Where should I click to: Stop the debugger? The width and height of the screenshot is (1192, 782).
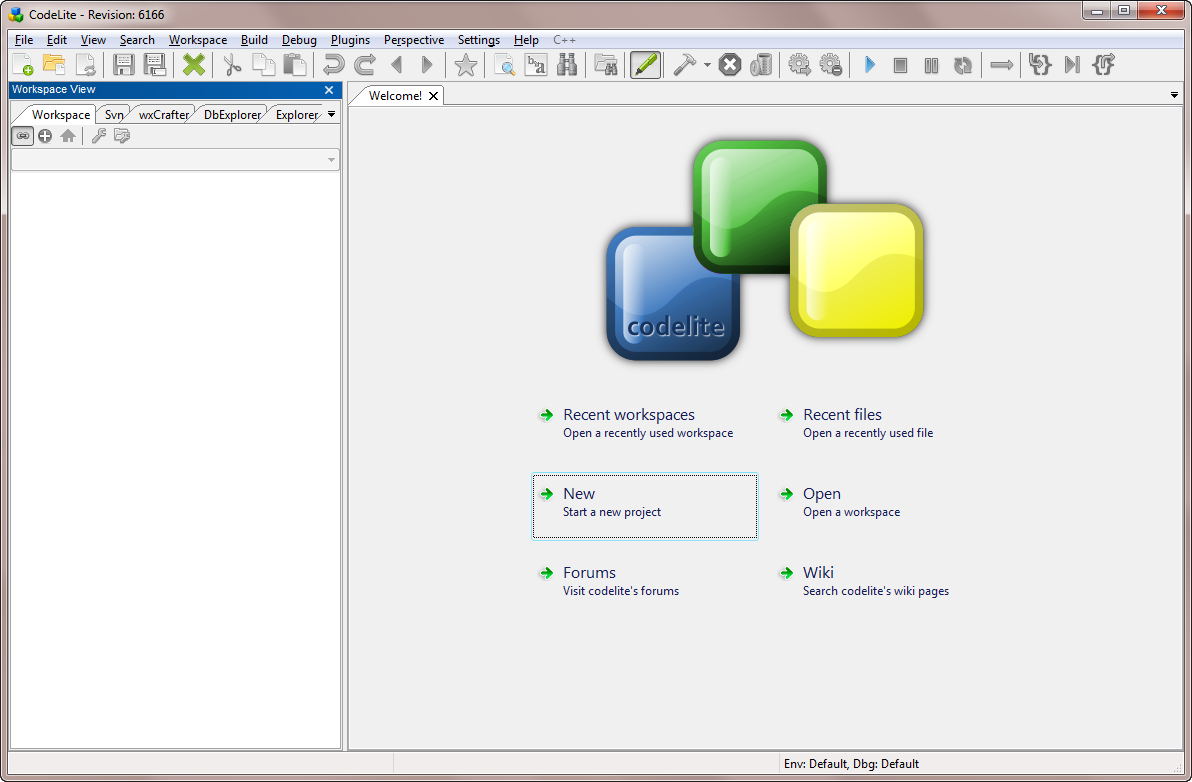click(x=900, y=65)
